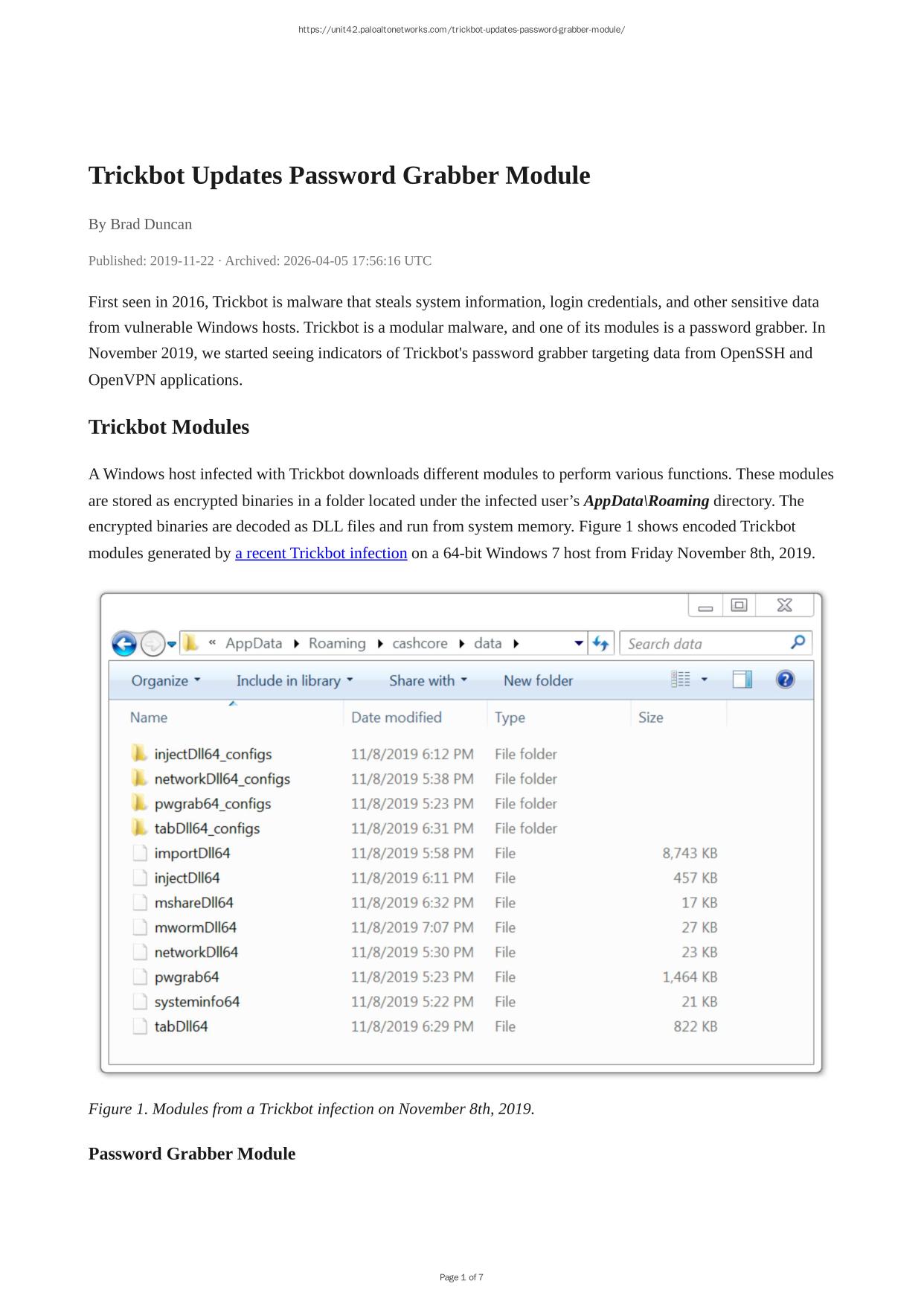
Task: Open the Include in library dropdown
Action: tap(294, 681)
